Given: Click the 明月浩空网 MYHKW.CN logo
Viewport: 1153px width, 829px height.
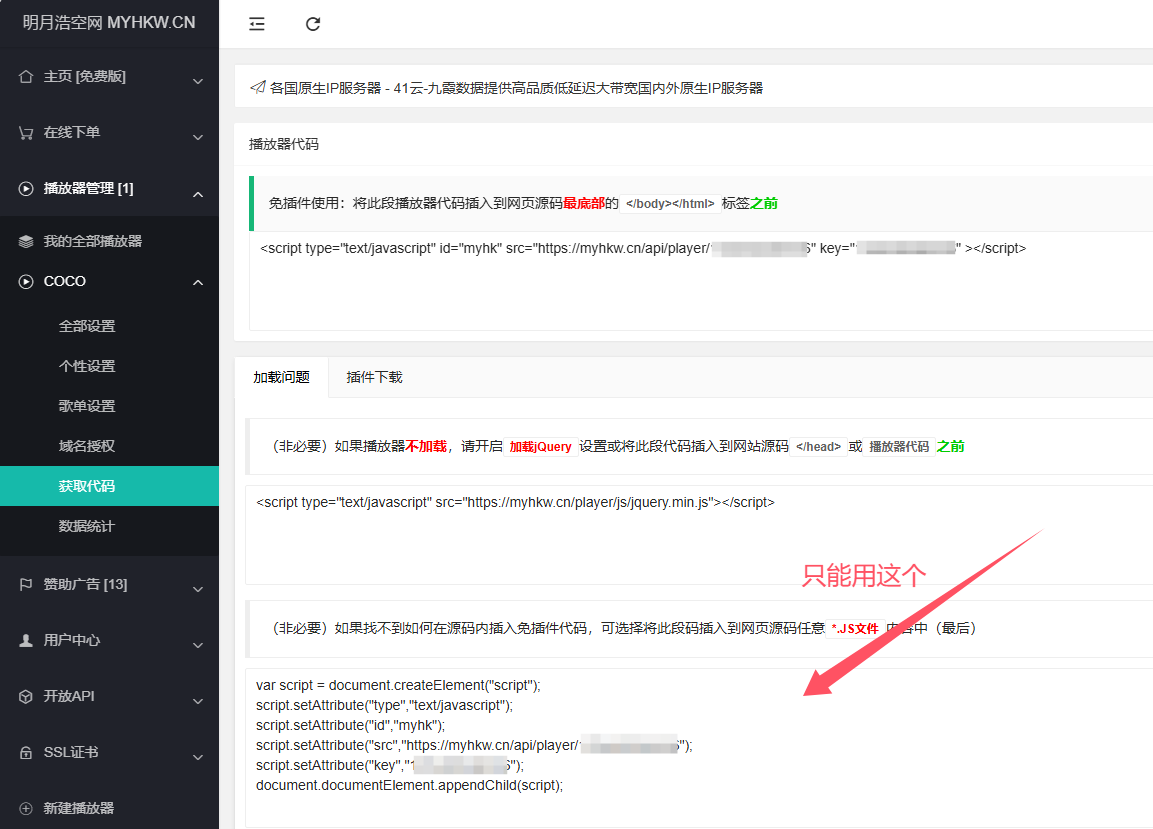Looking at the screenshot, I should (109, 23).
